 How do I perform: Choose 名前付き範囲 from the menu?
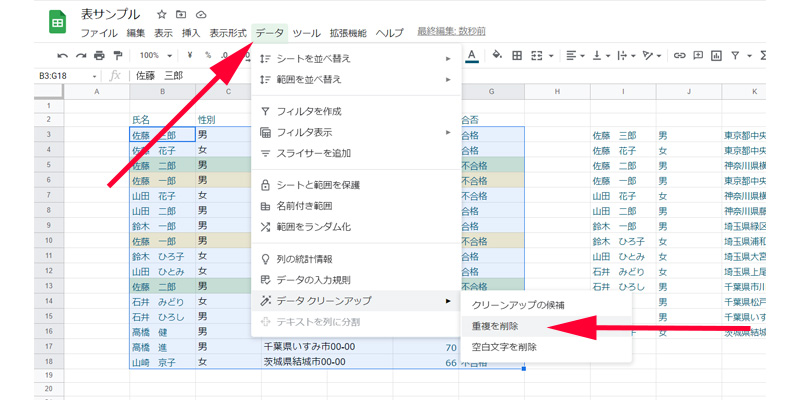[356, 206]
